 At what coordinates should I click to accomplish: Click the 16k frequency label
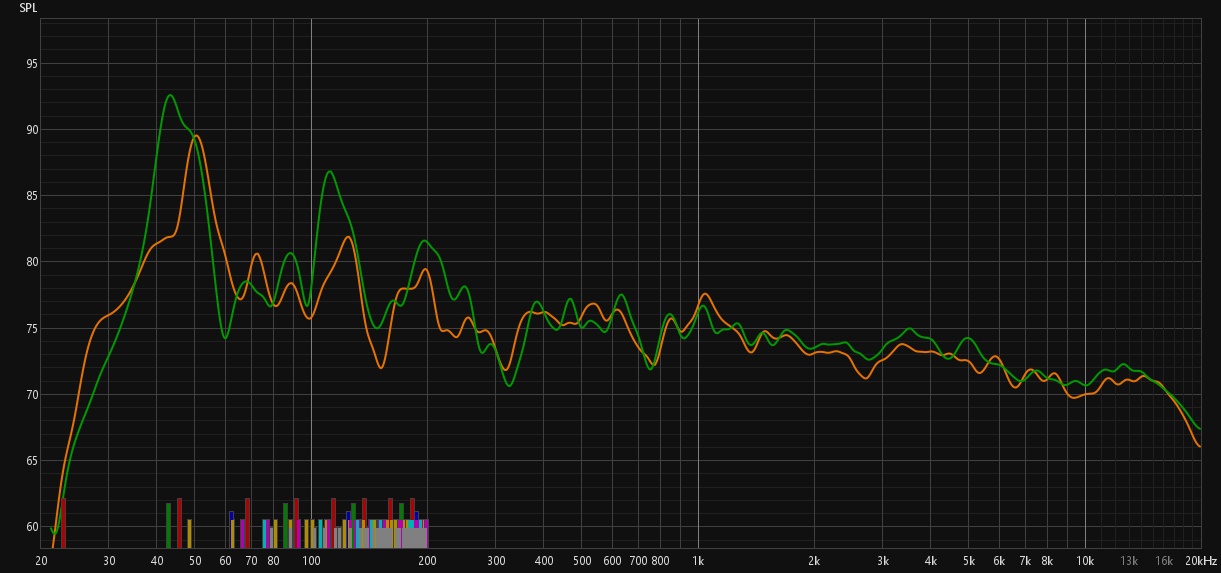tap(1164, 561)
